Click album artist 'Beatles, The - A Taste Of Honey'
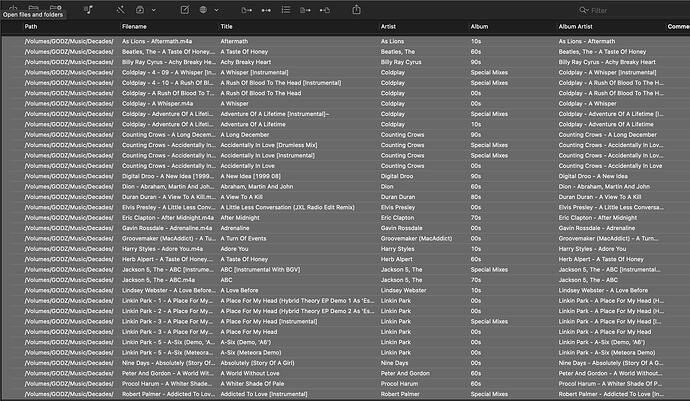Viewport: 690px width, 401px height. tap(602, 52)
